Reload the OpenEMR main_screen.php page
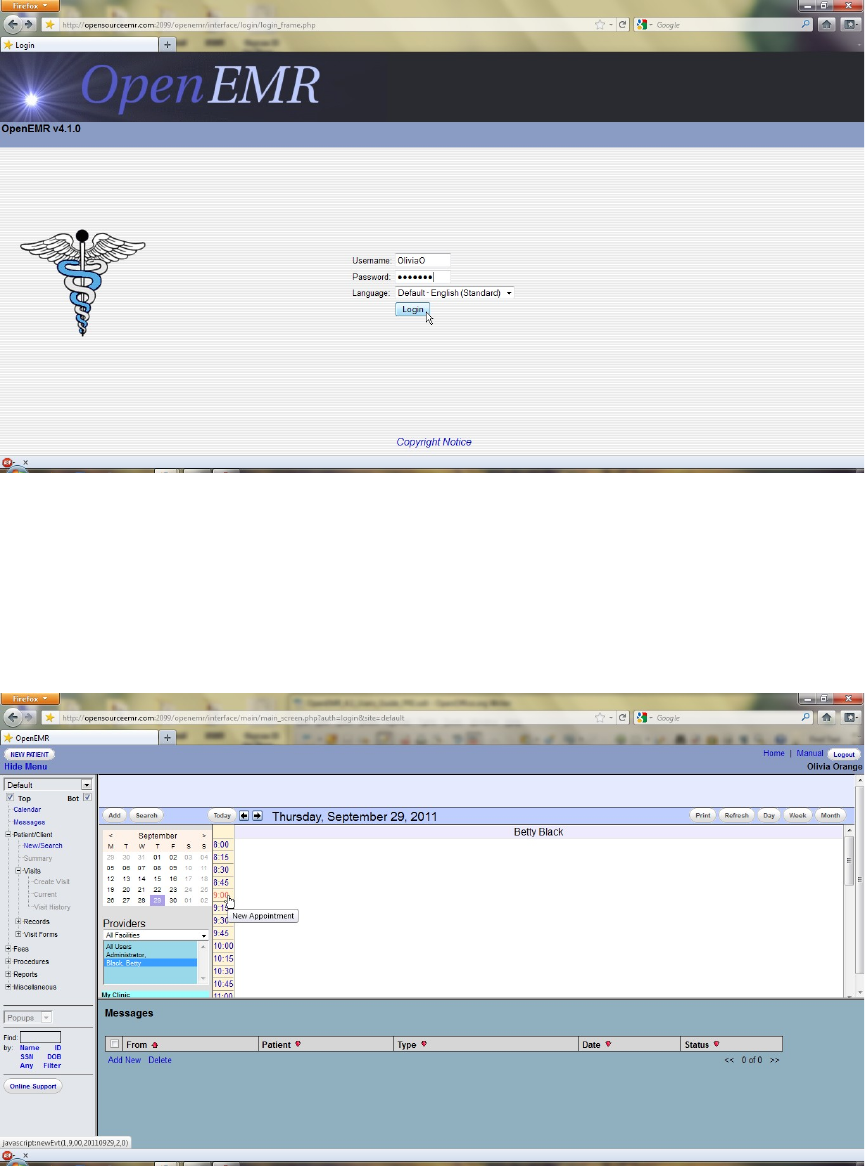 point(623,718)
